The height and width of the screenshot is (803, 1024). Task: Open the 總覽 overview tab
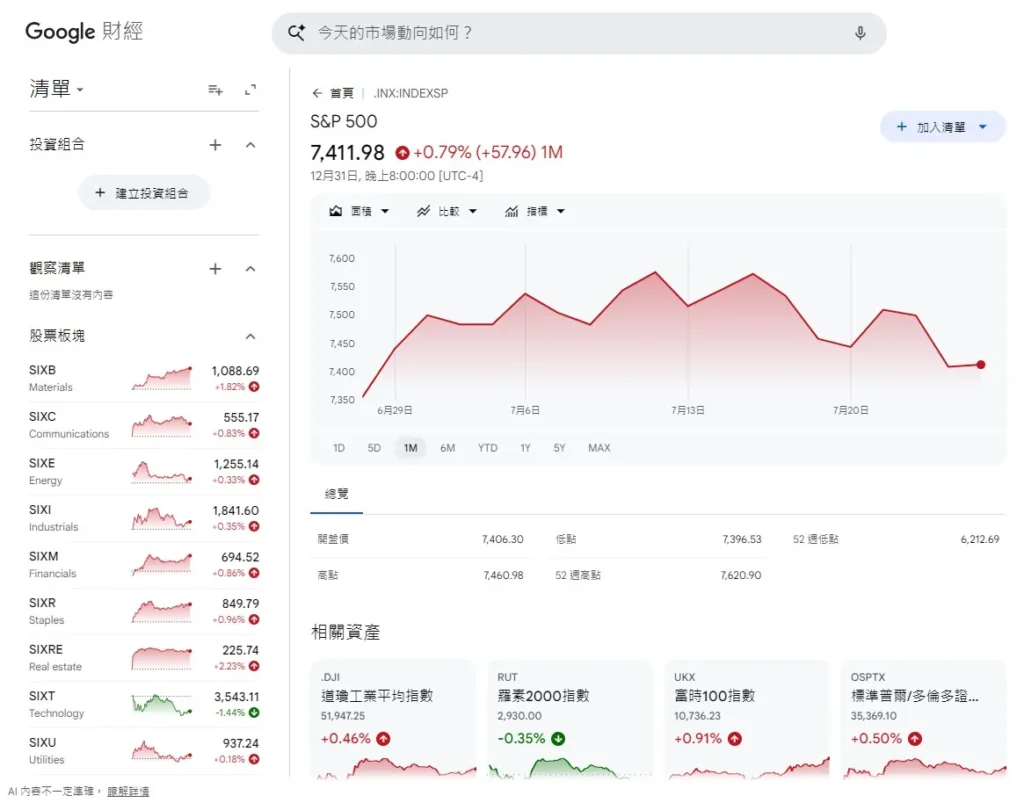(336, 494)
